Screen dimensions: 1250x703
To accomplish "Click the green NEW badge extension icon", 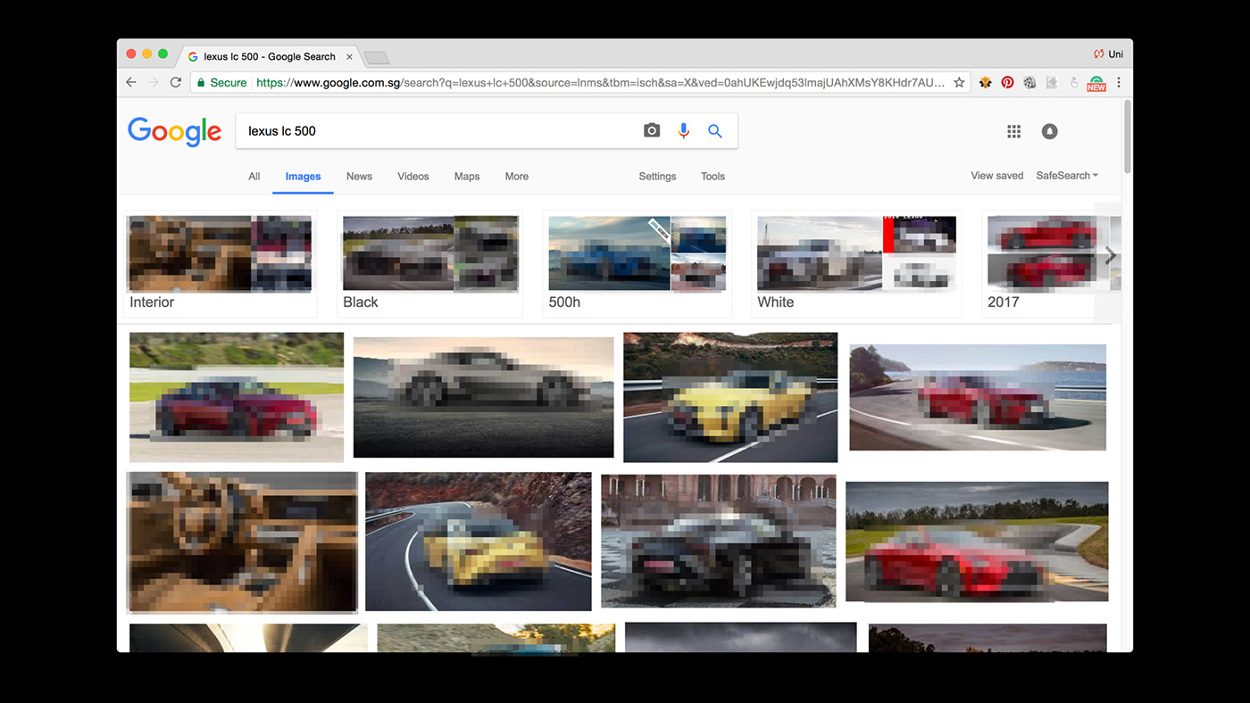I will 1096,83.
